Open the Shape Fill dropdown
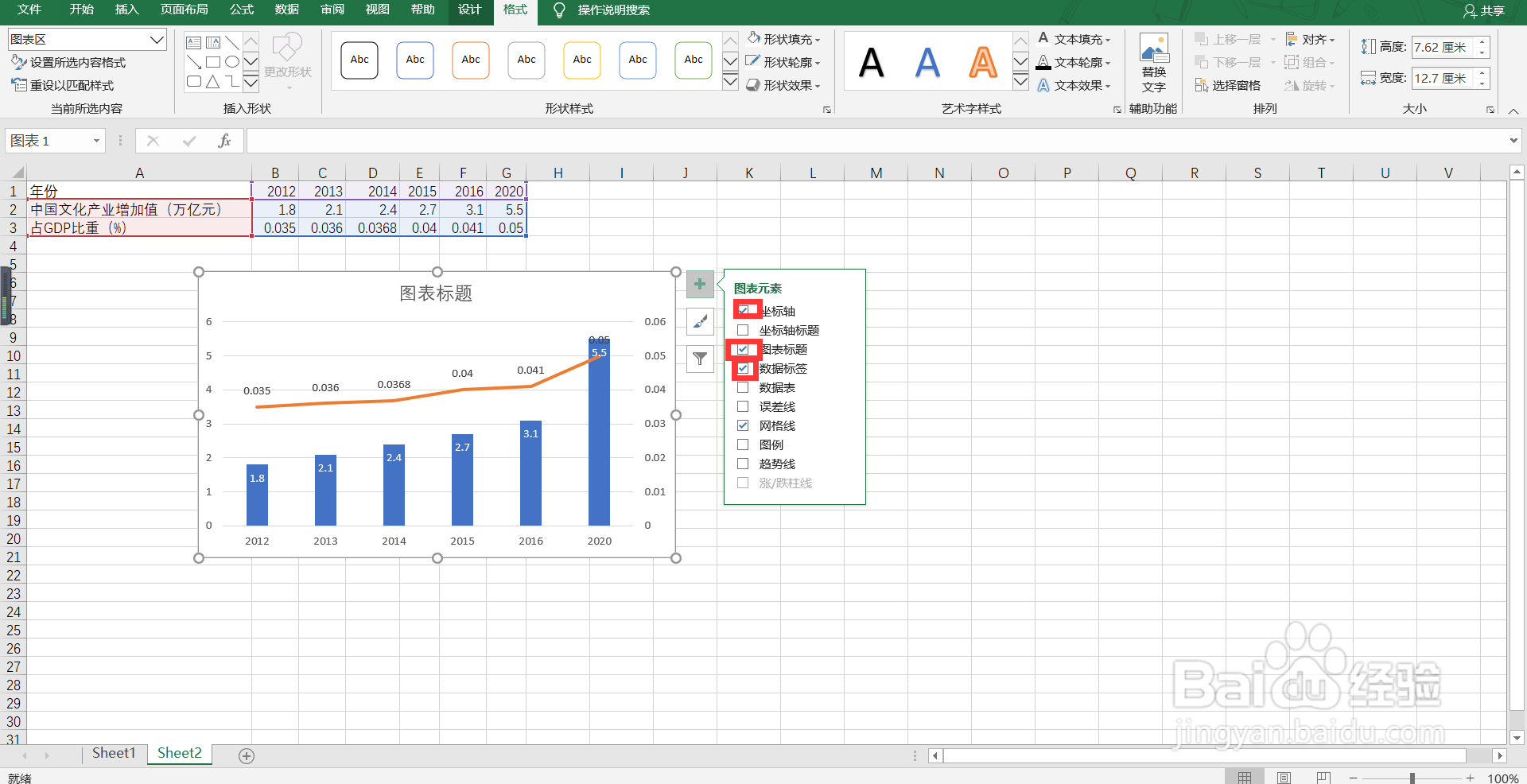 (x=784, y=39)
